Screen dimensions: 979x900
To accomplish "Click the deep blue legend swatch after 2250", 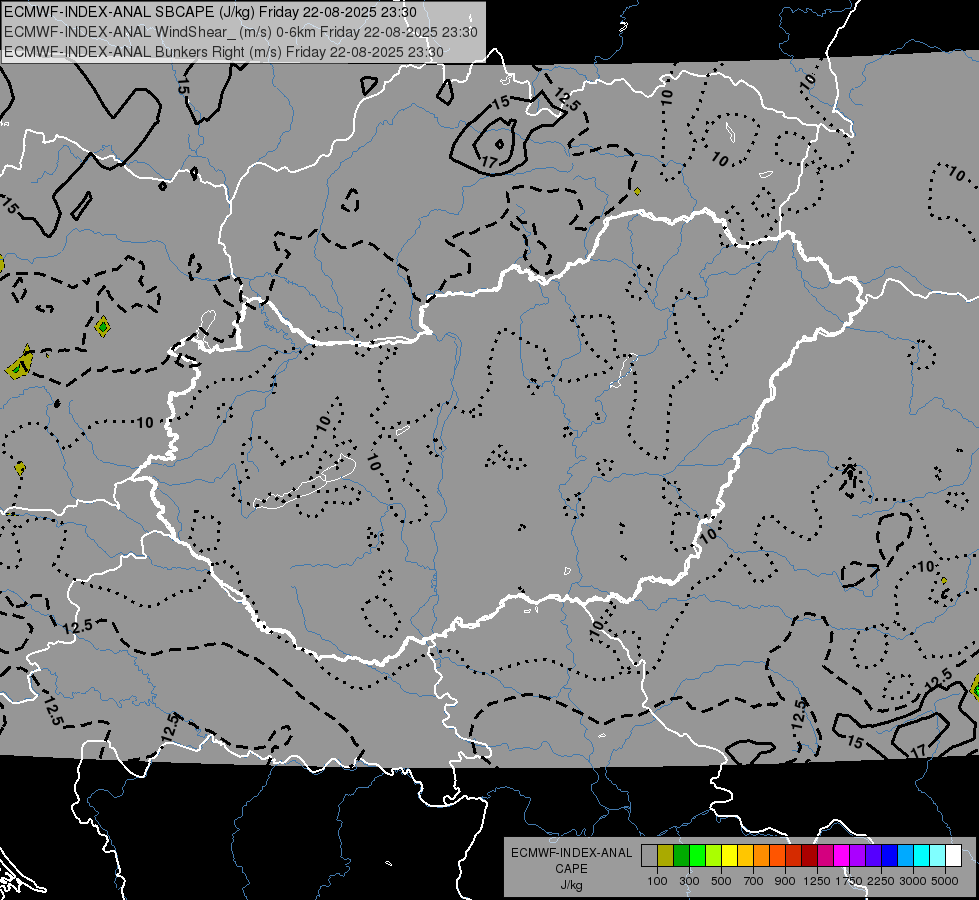I will coord(890,855).
